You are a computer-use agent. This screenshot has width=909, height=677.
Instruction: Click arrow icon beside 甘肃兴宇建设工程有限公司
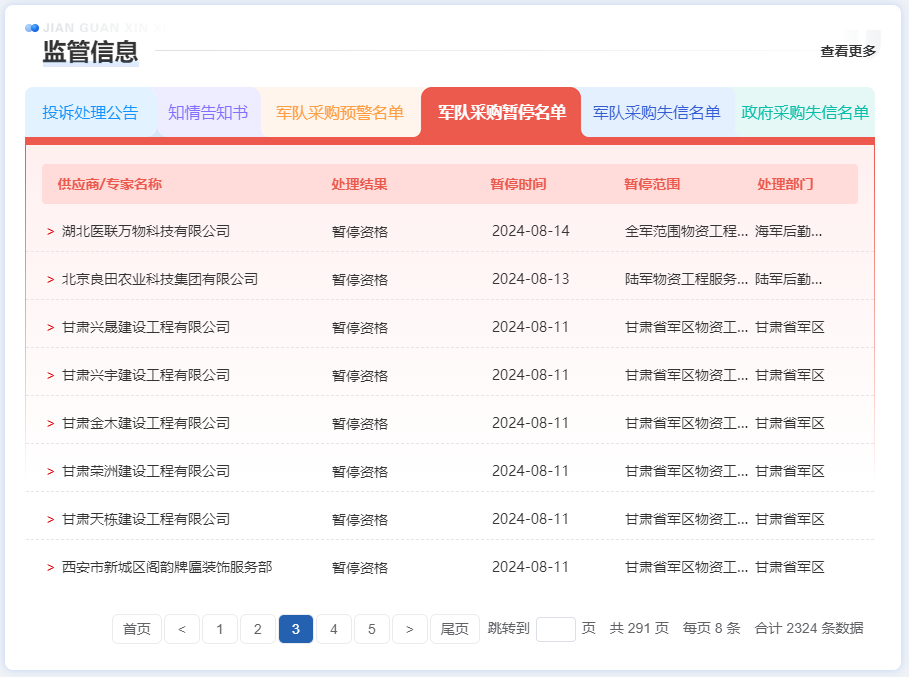50,376
